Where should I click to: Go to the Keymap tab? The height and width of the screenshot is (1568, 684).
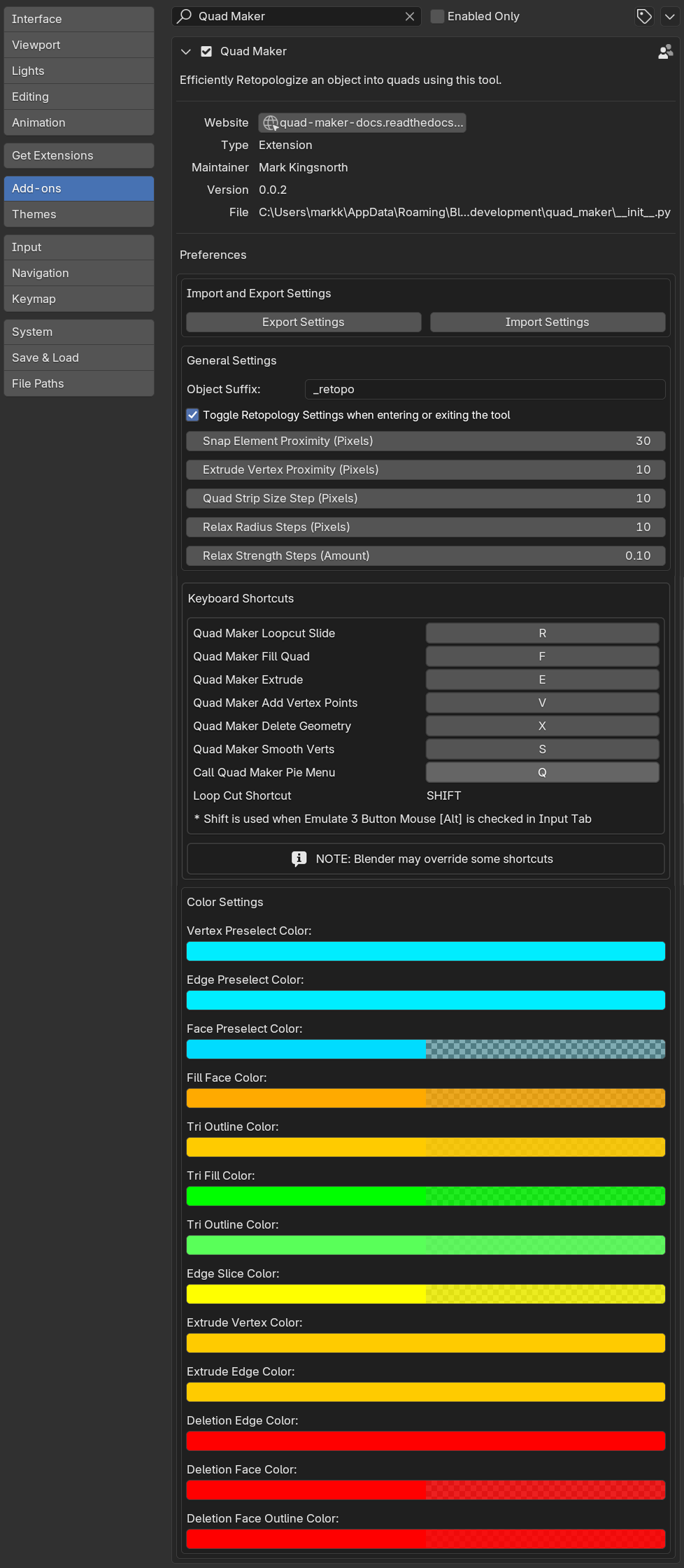(79, 299)
